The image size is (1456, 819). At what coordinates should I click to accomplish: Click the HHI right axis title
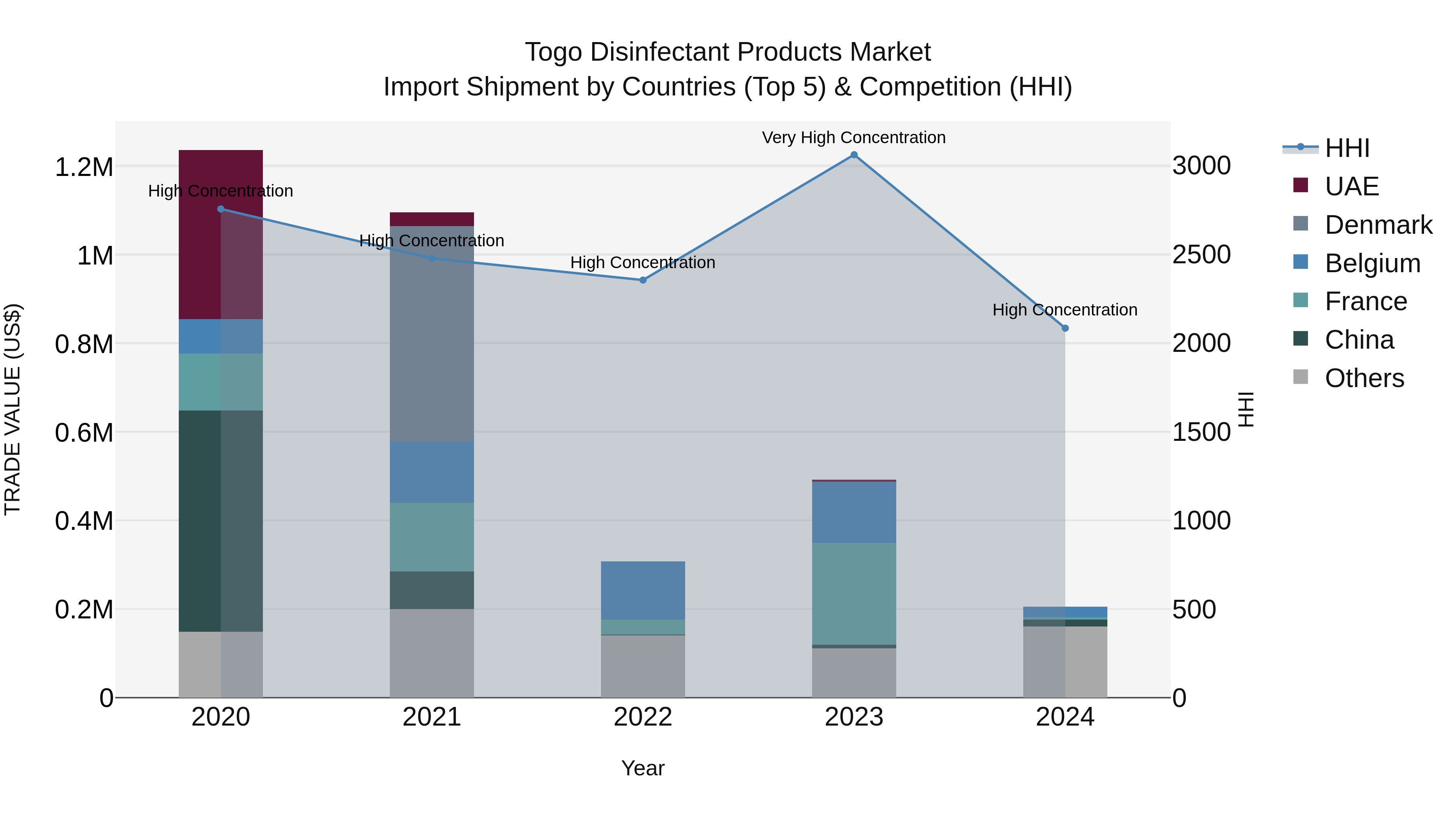pyautogui.click(x=1246, y=410)
